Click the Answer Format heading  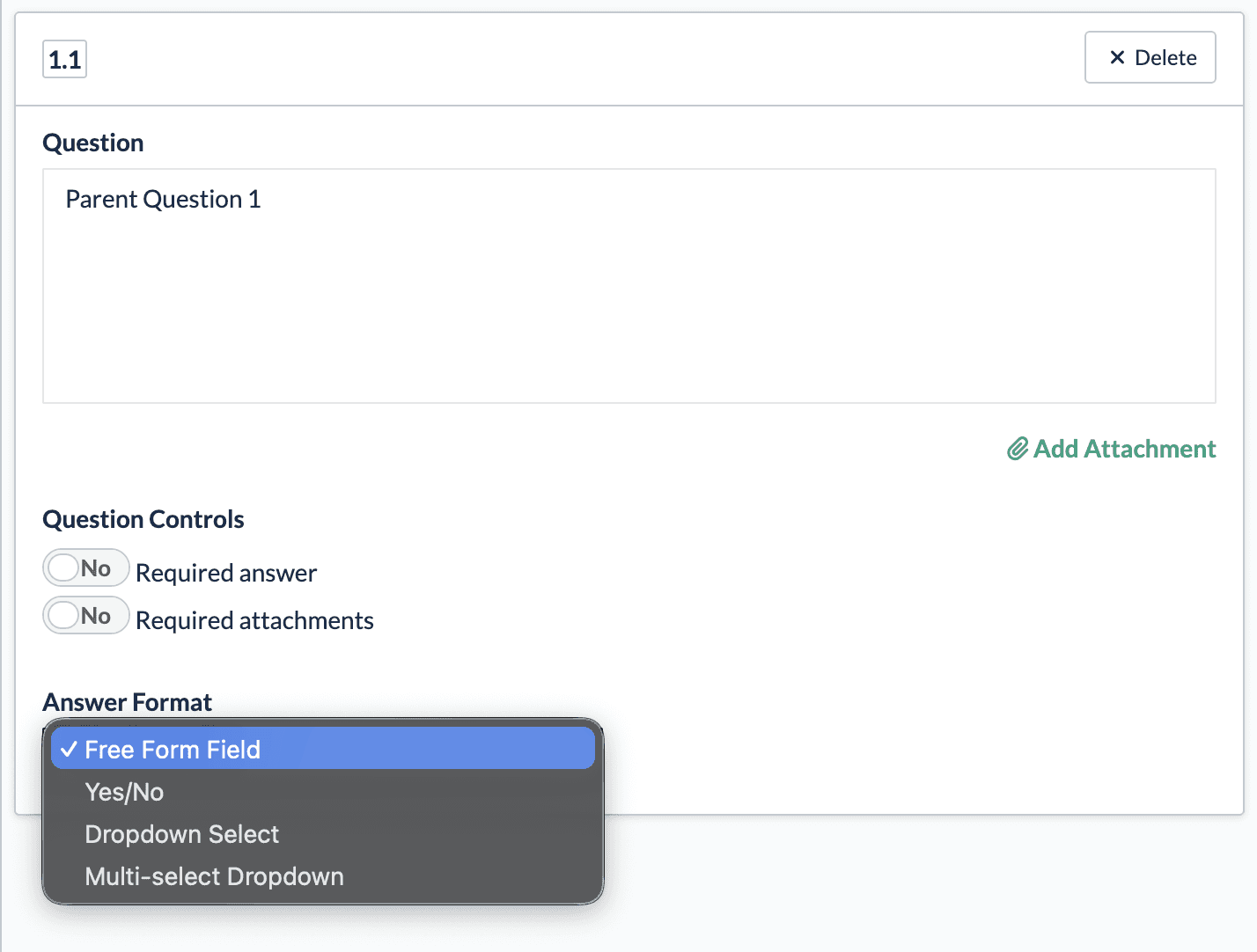point(127,702)
